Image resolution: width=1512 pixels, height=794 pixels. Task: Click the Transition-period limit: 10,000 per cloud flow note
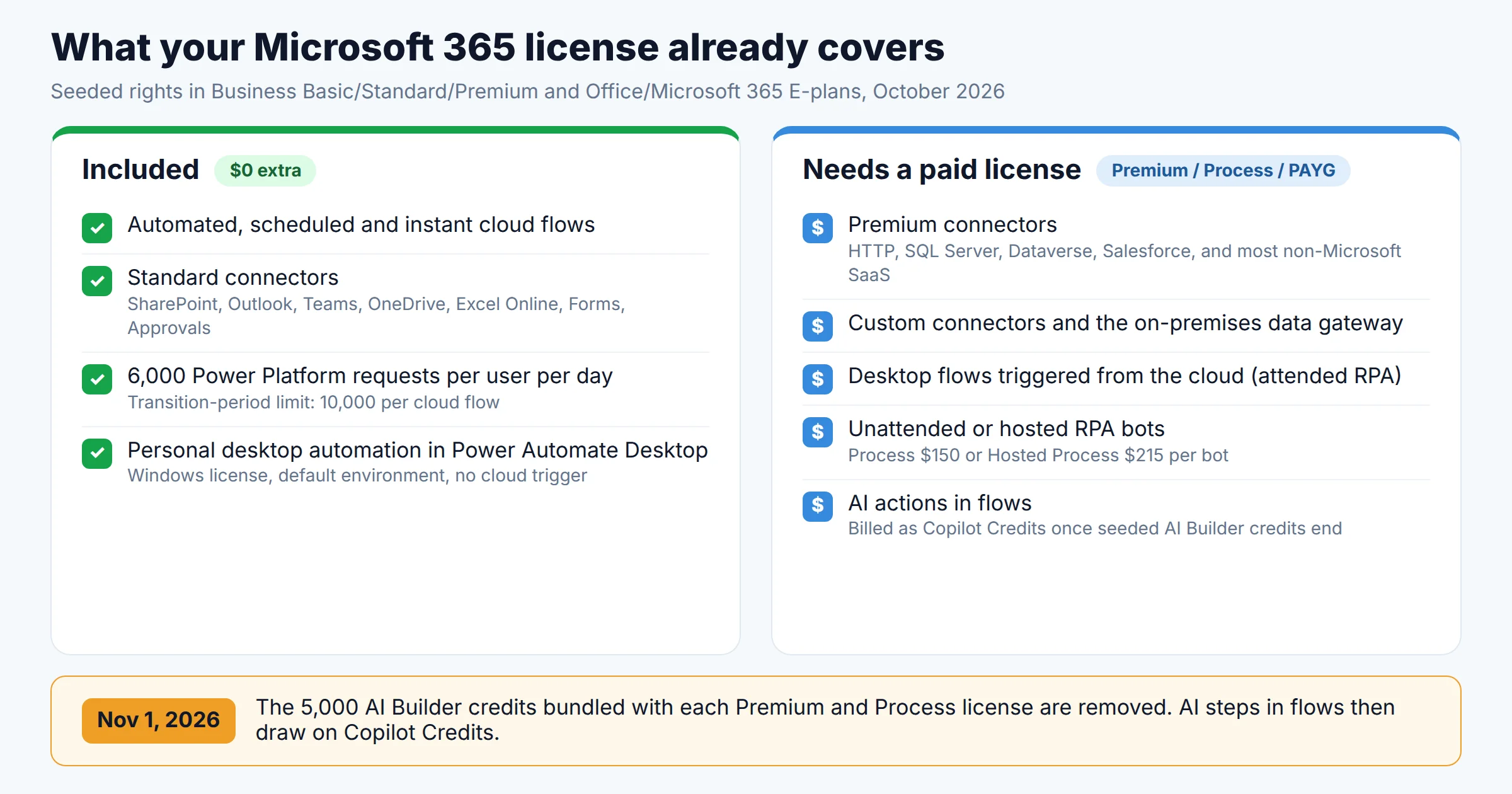(313, 403)
